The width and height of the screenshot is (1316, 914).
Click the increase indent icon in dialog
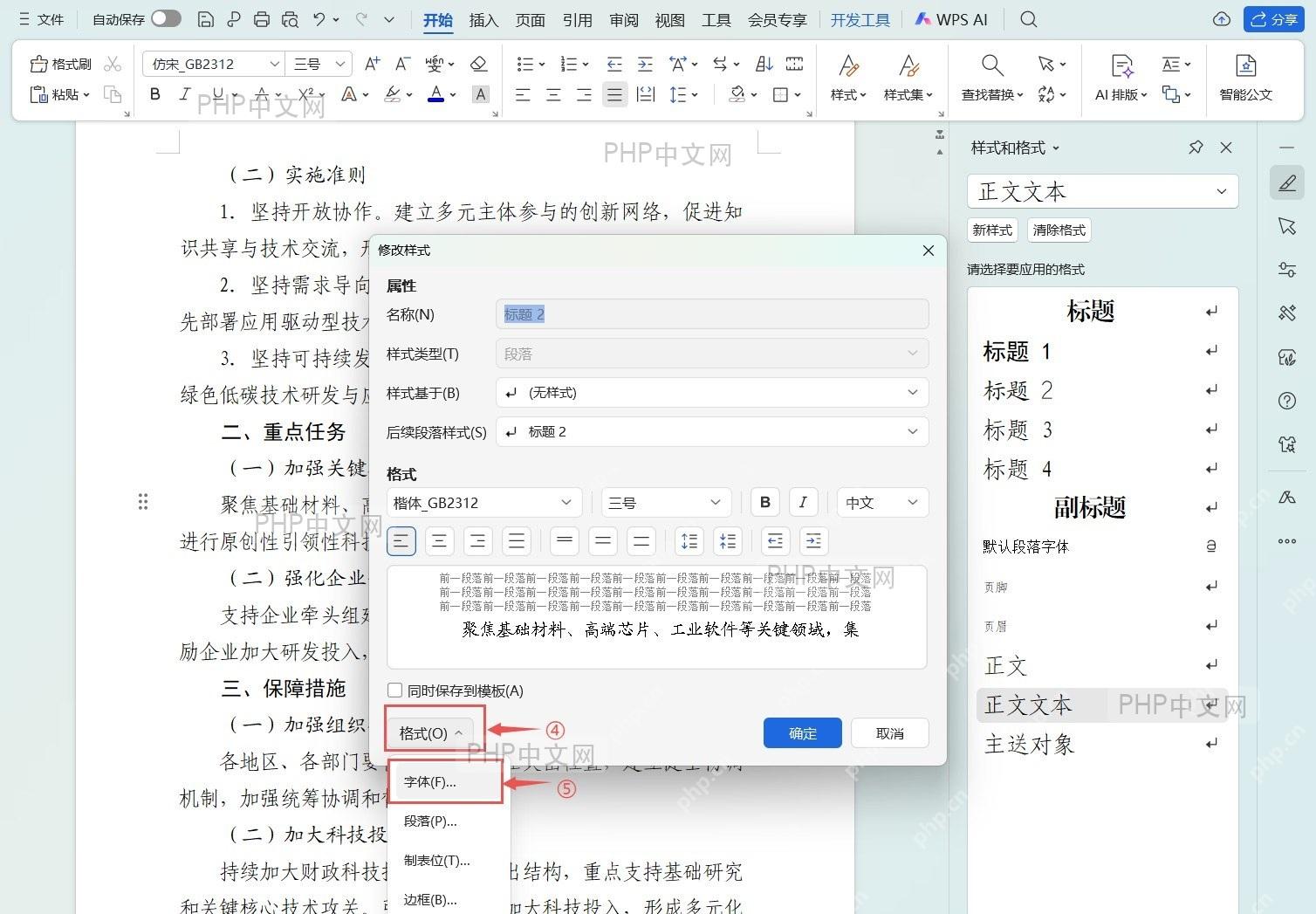[813, 541]
